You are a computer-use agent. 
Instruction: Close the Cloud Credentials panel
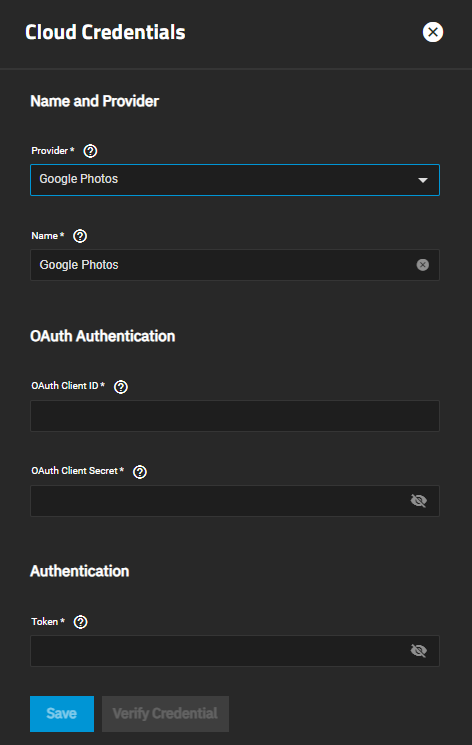(433, 32)
